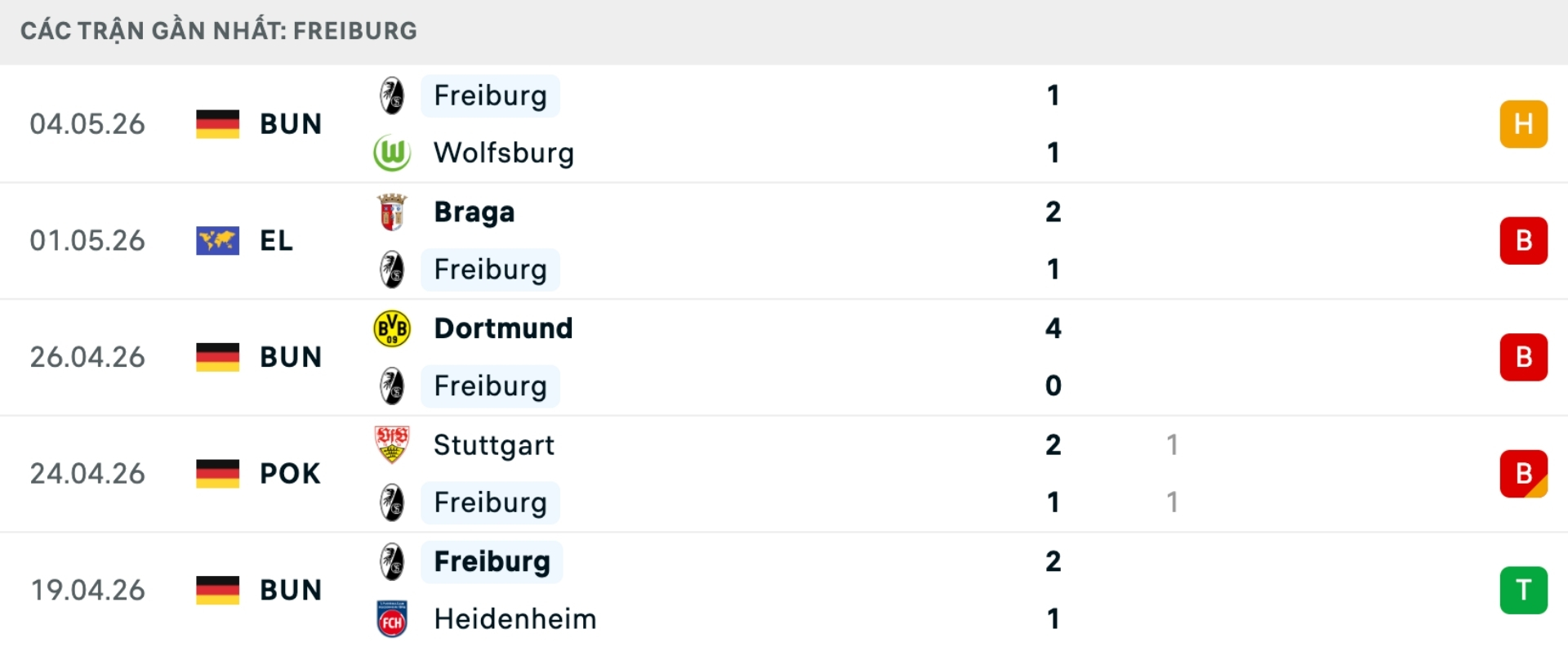Click the Stuttgart club crest
This screenshot has width=1568, height=647.
pos(392,444)
